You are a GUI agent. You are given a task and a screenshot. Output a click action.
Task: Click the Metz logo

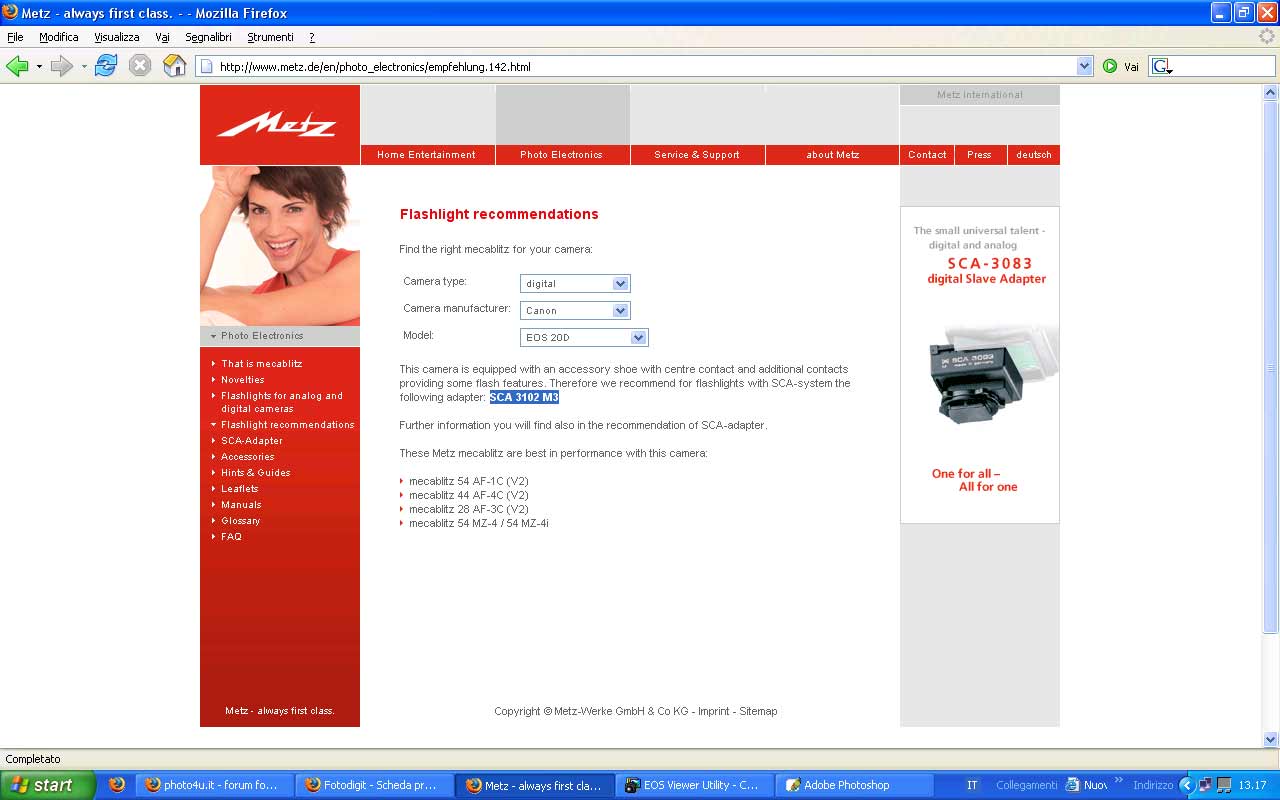point(279,125)
